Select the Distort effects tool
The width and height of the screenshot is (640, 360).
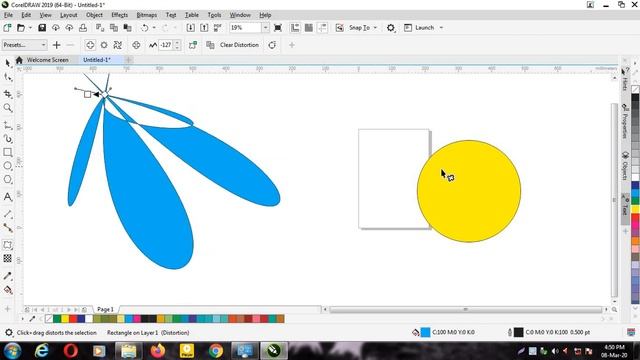click(x=7, y=245)
